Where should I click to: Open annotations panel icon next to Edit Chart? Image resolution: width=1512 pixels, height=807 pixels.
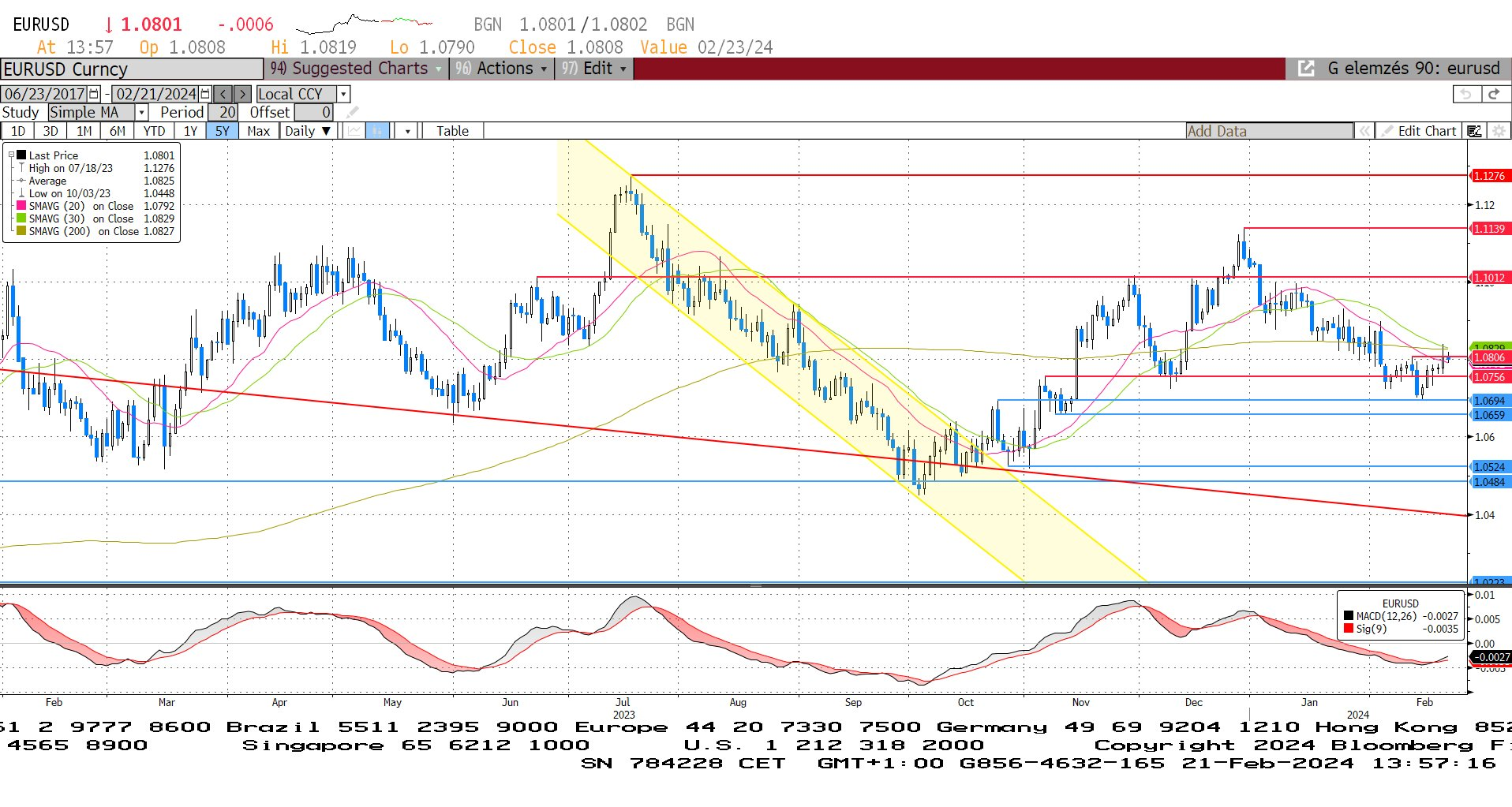(x=1474, y=131)
